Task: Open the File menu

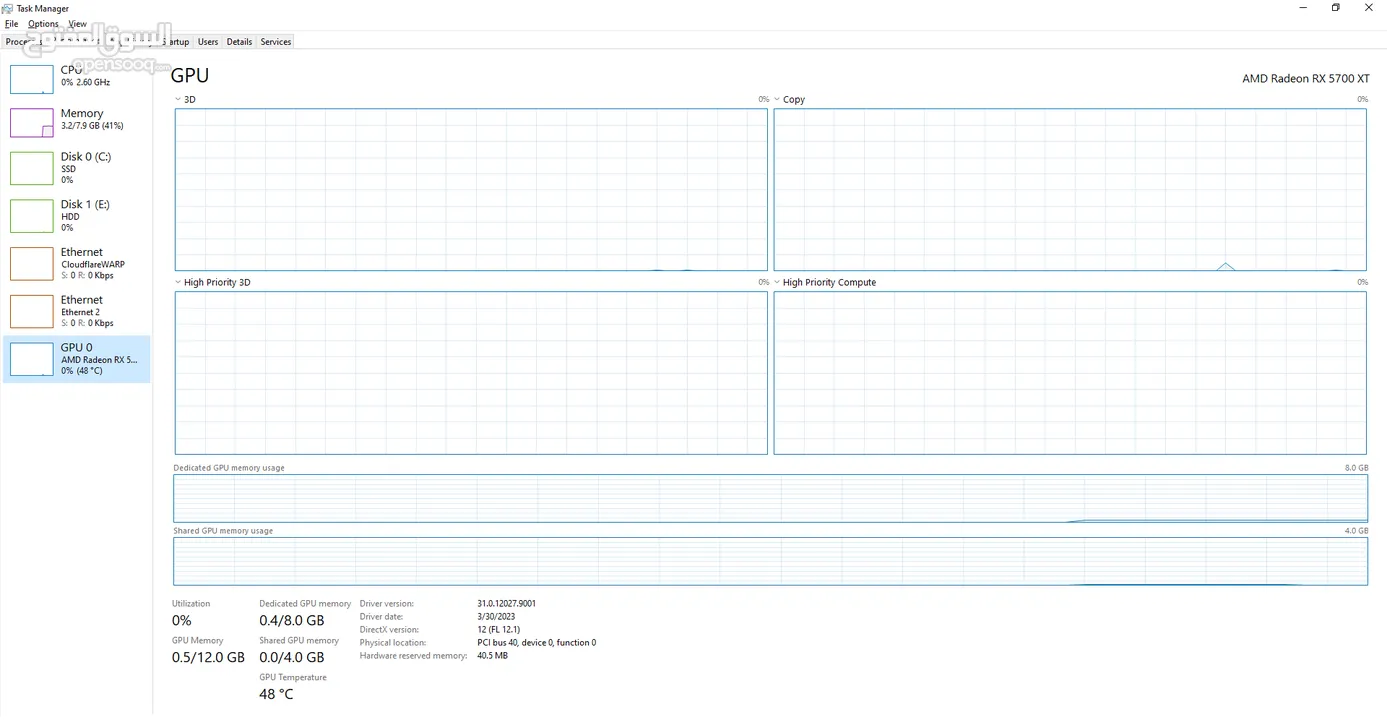Action: [12, 24]
